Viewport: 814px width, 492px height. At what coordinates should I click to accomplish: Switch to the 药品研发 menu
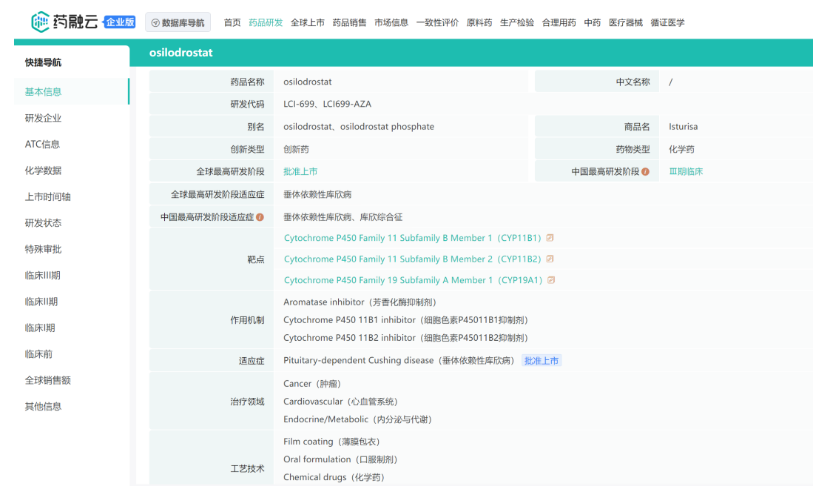tap(265, 22)
